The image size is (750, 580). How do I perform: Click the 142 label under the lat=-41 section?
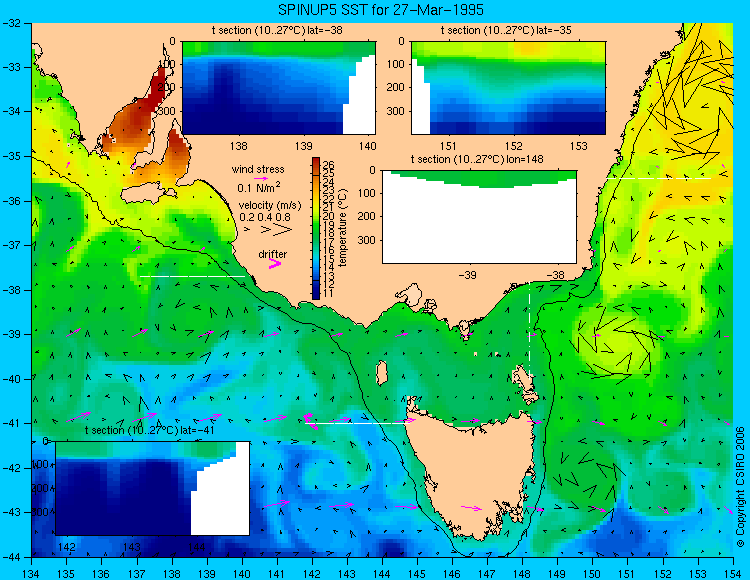coord(66,547)
